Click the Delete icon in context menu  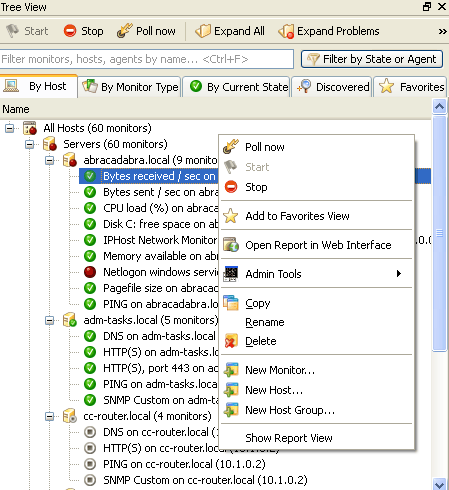click(x=231, y=341)
